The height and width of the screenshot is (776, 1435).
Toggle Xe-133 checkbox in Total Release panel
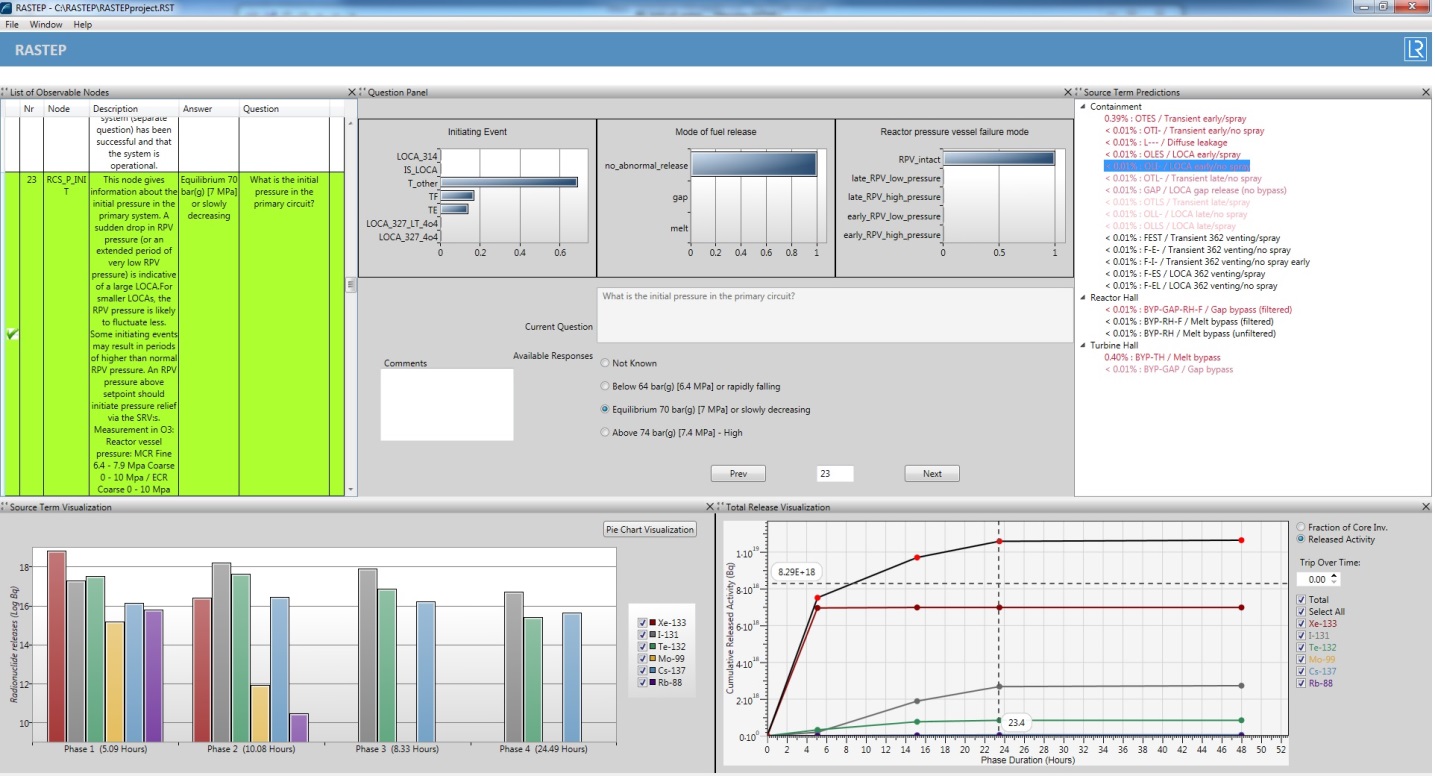pyautogui.click(x=1301, y=624)
